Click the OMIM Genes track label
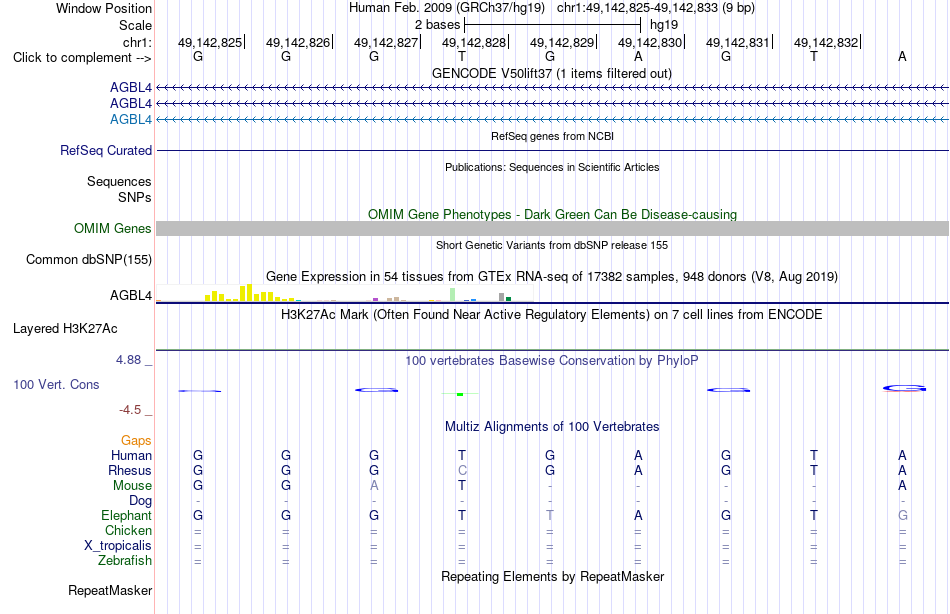 pyautogui.click(x=112, y=229)
